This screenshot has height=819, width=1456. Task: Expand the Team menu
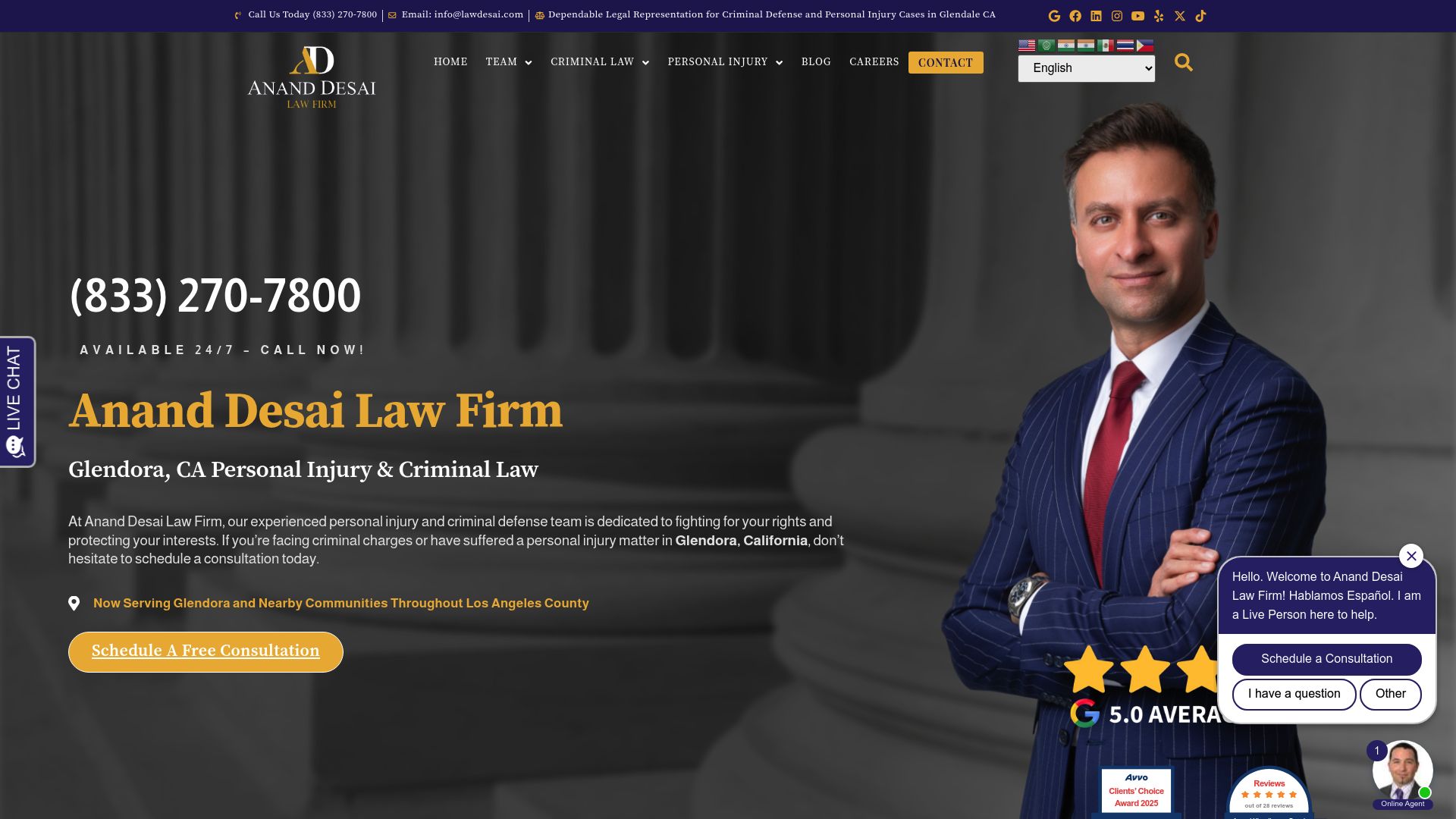[509, 62]
